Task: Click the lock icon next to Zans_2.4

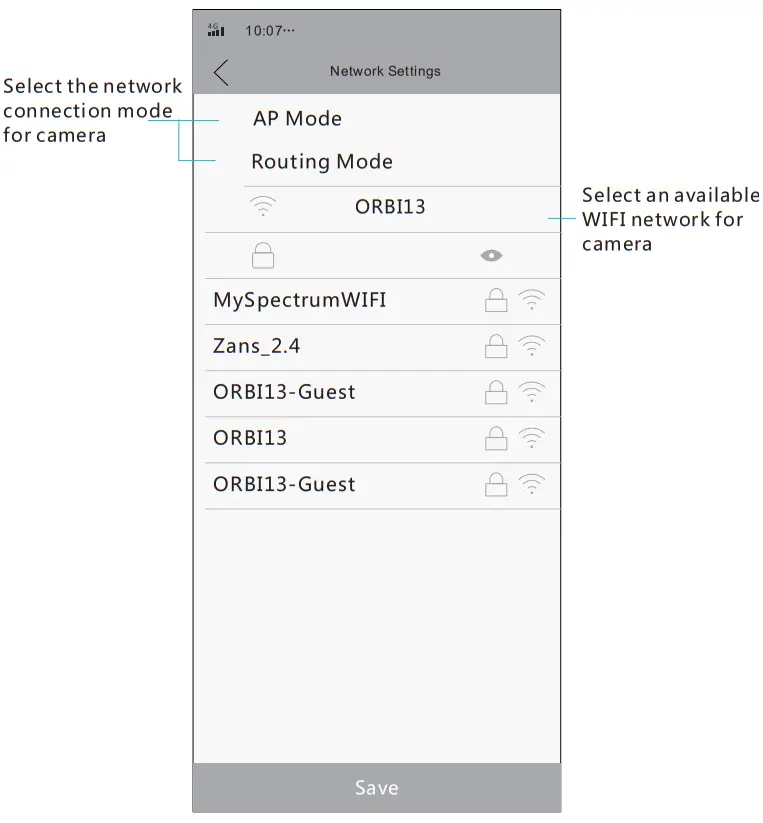Action: point(496,346)
